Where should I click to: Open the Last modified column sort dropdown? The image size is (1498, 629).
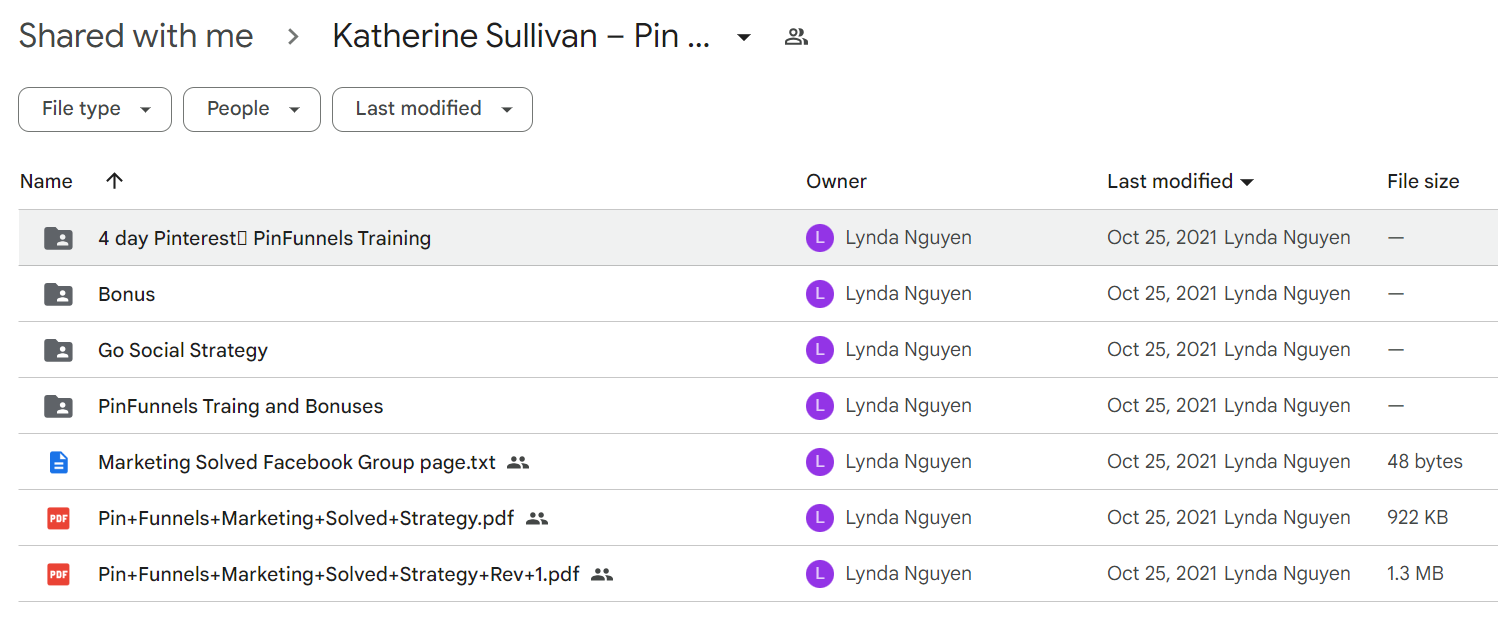click(x=1246, y=182)
